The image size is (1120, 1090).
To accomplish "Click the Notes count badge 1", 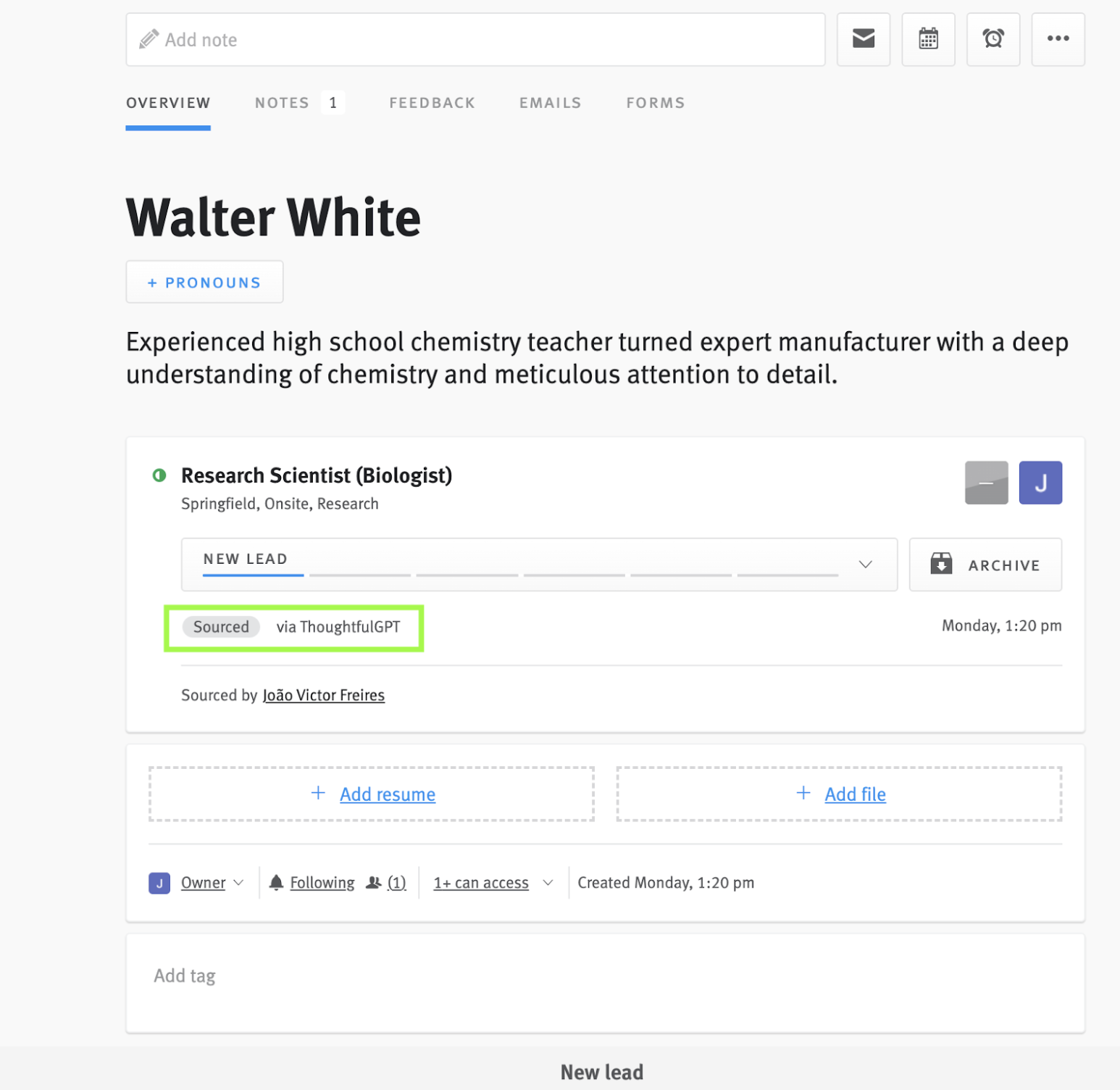I will [x=333, y=103].
